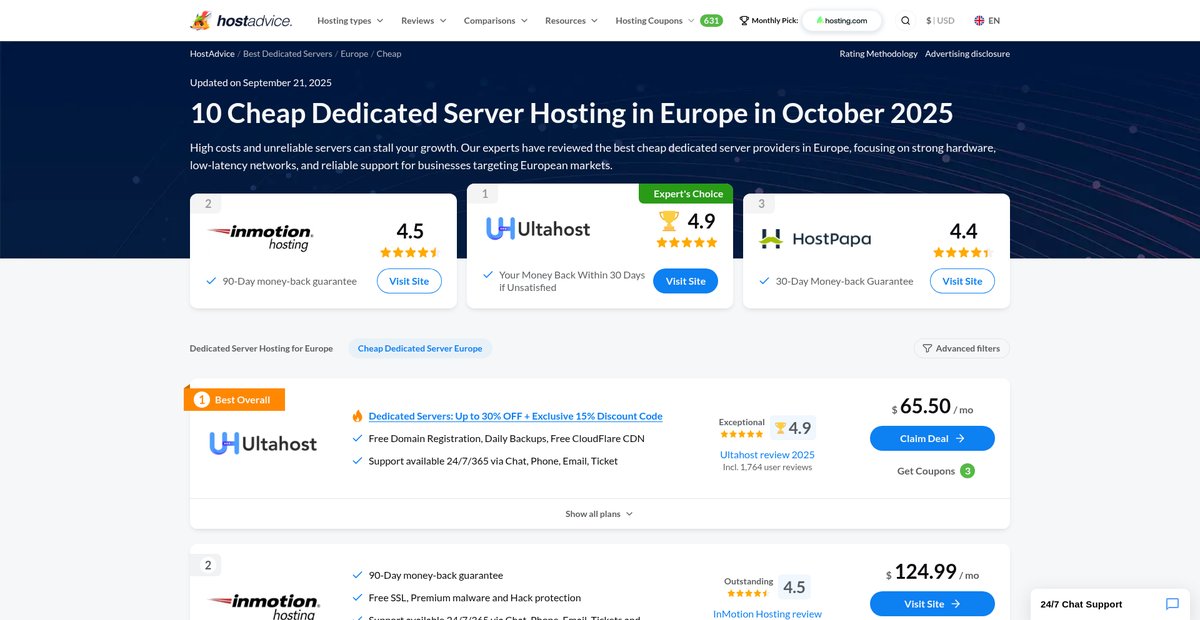This screenshot has width=1200, height=620.
Task: Visit Site for HostPapa top card
Action: coord(962,281)
